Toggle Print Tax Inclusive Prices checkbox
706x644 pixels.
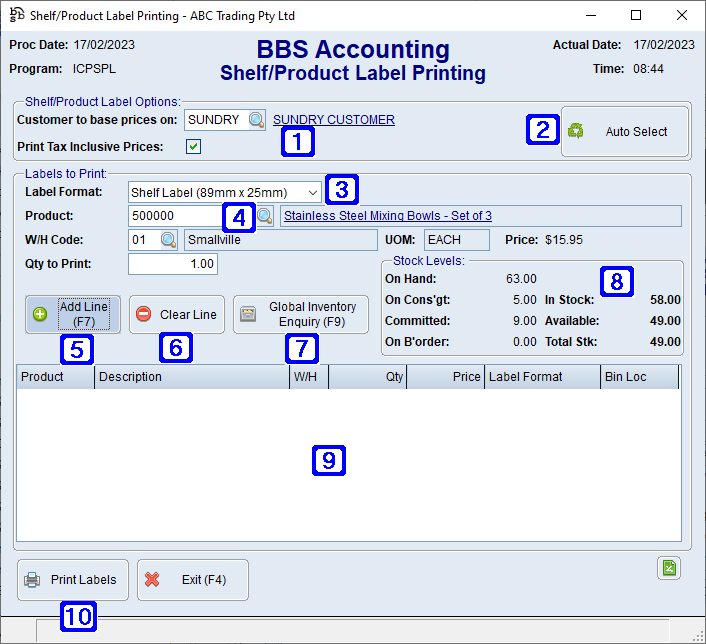tap(194, 146)
